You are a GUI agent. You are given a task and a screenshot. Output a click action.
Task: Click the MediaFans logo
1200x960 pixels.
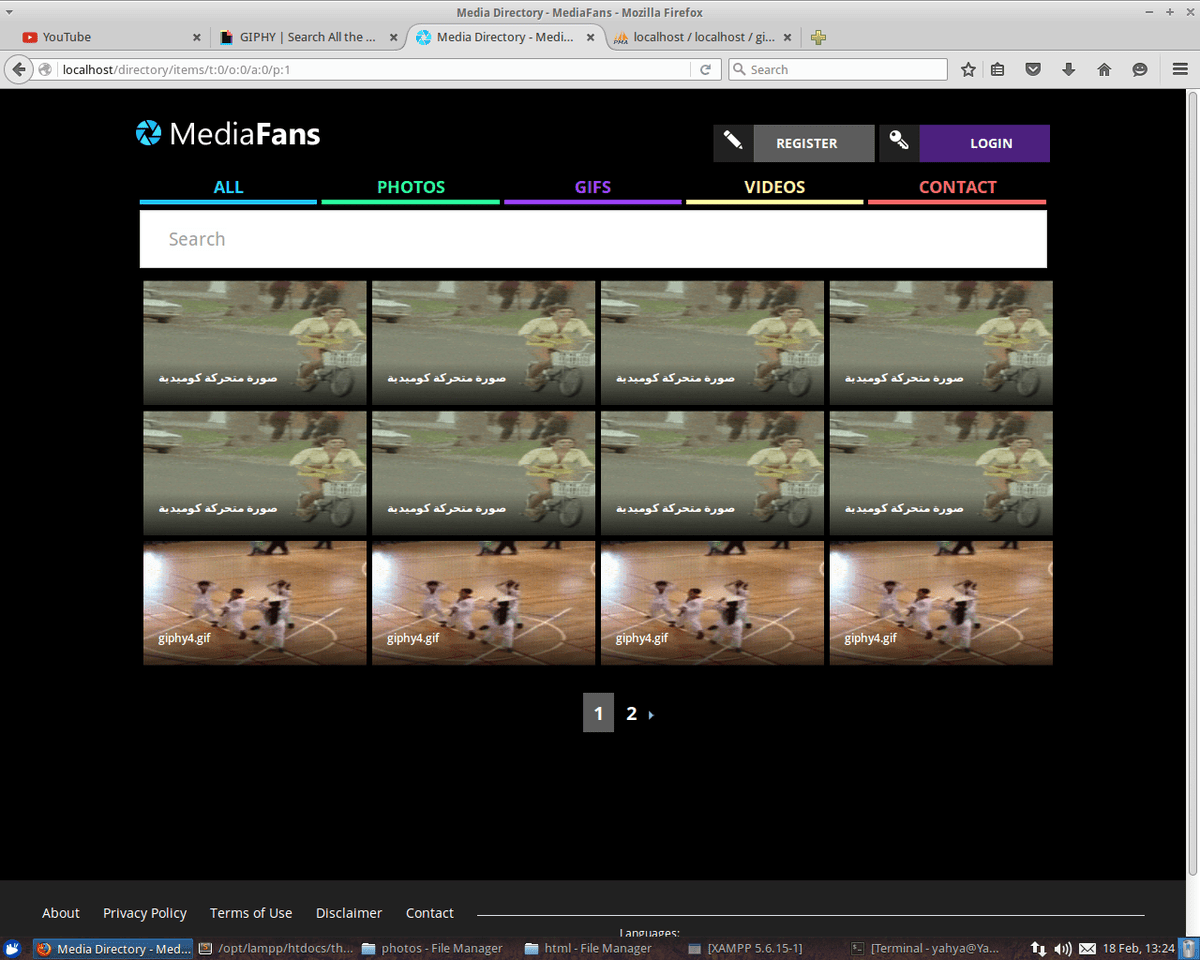tap(228, 134)
